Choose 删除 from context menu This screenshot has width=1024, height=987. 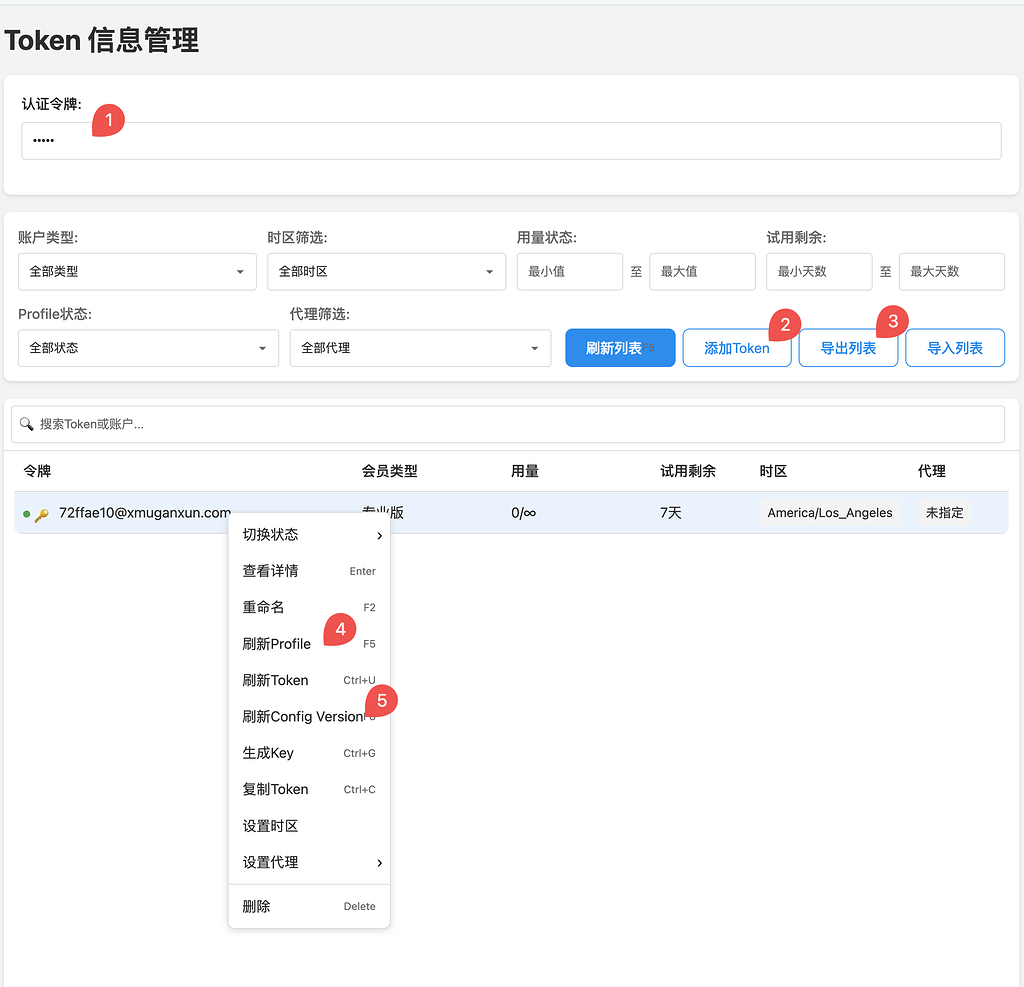click(x=309, y=907)
